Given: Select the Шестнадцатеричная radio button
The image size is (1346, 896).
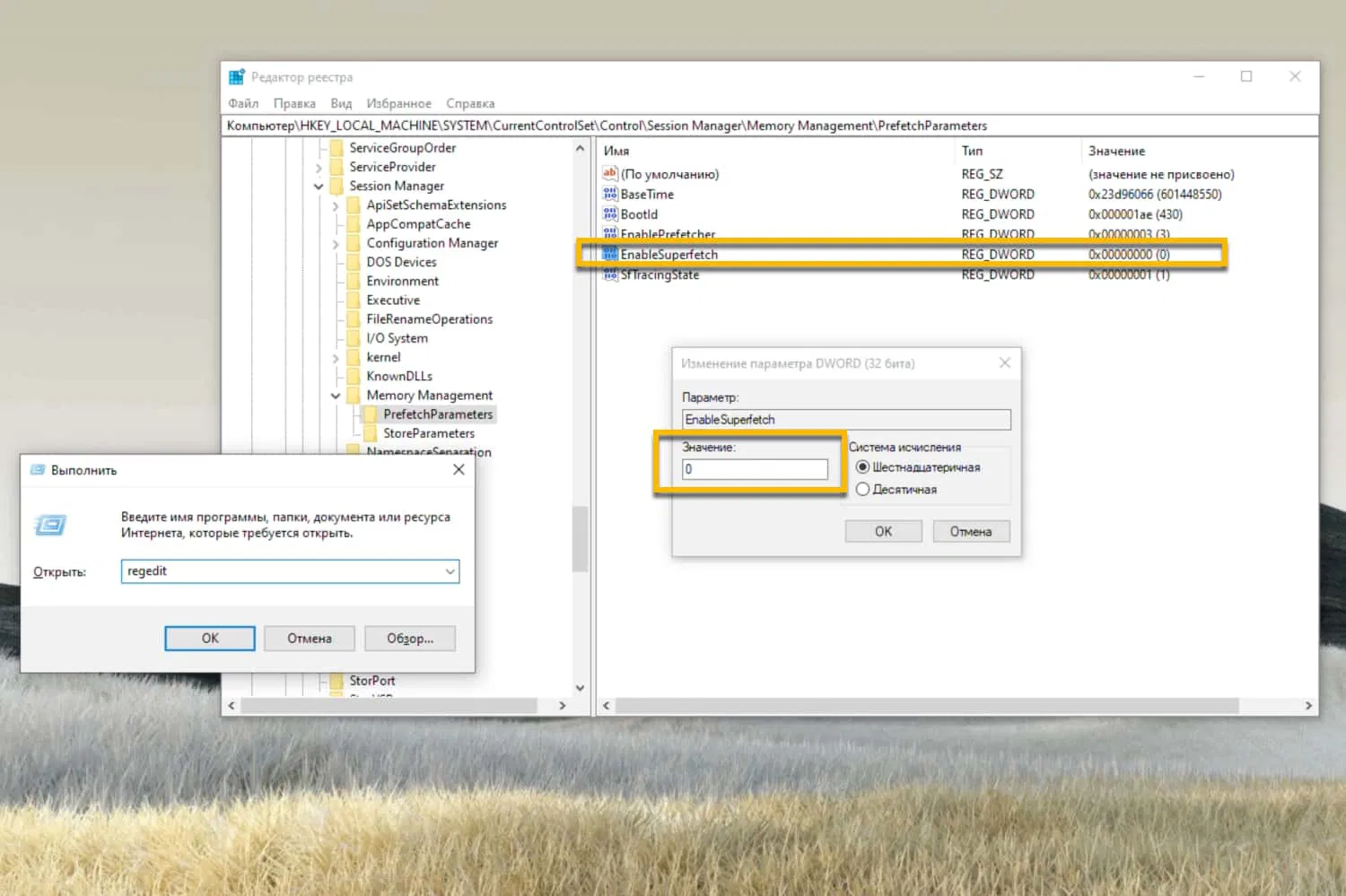Looking at the screenshot, I should click(x=862, y=466).
